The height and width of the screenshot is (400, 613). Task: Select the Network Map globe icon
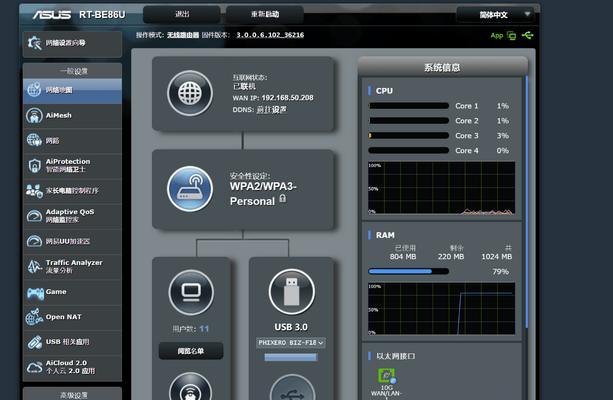point(34,90)
